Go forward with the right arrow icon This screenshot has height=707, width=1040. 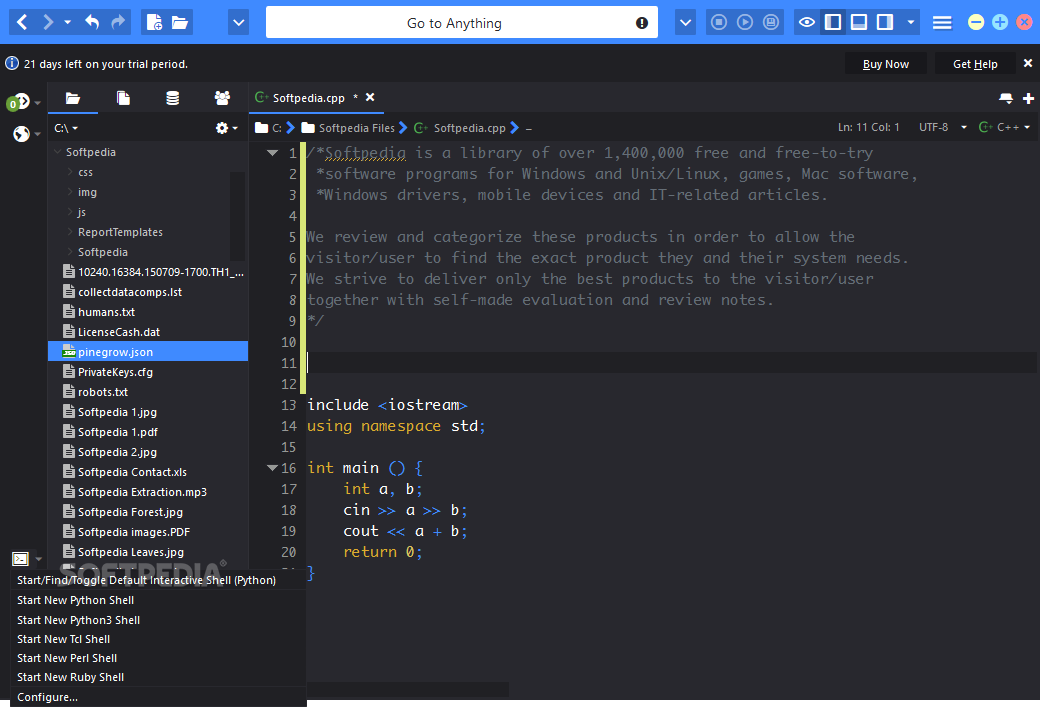47,23
